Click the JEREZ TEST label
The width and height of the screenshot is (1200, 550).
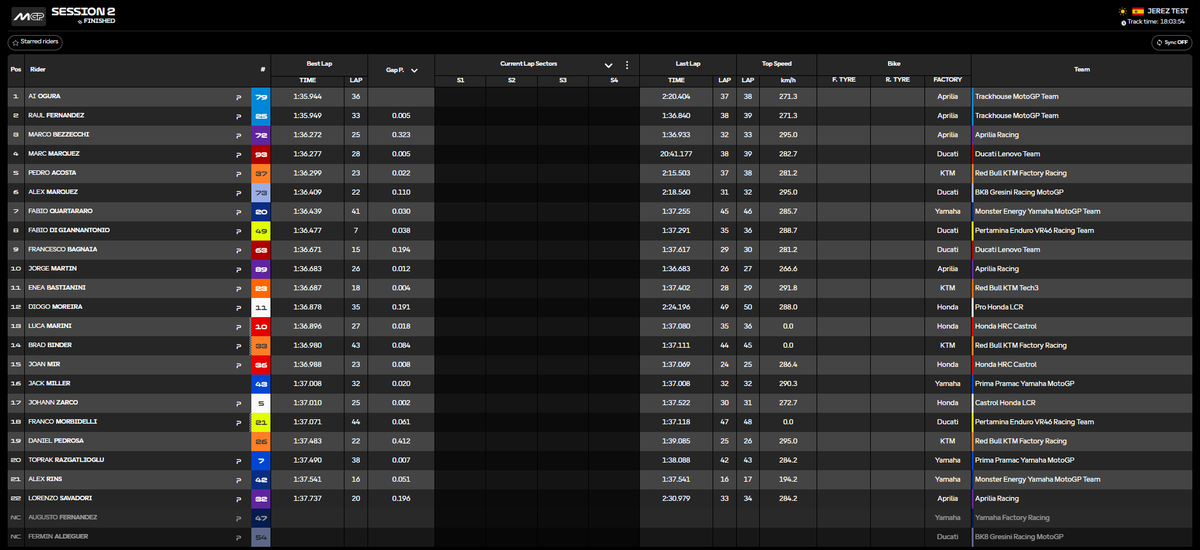click(1169, 11)
